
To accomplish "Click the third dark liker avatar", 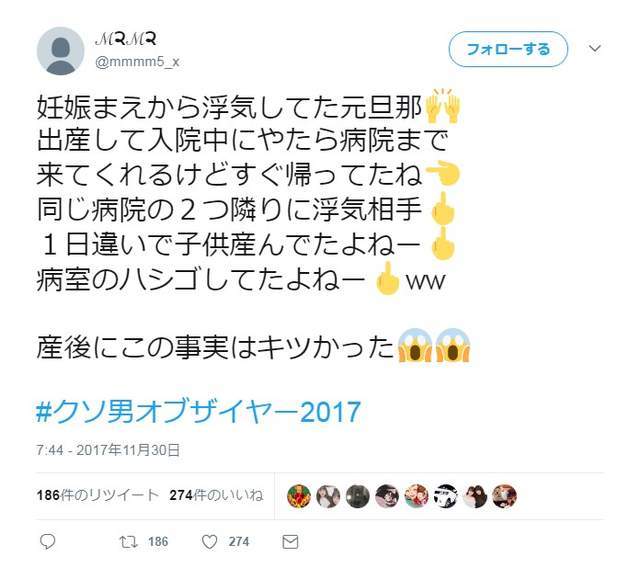I will click(x=358, y=496).
